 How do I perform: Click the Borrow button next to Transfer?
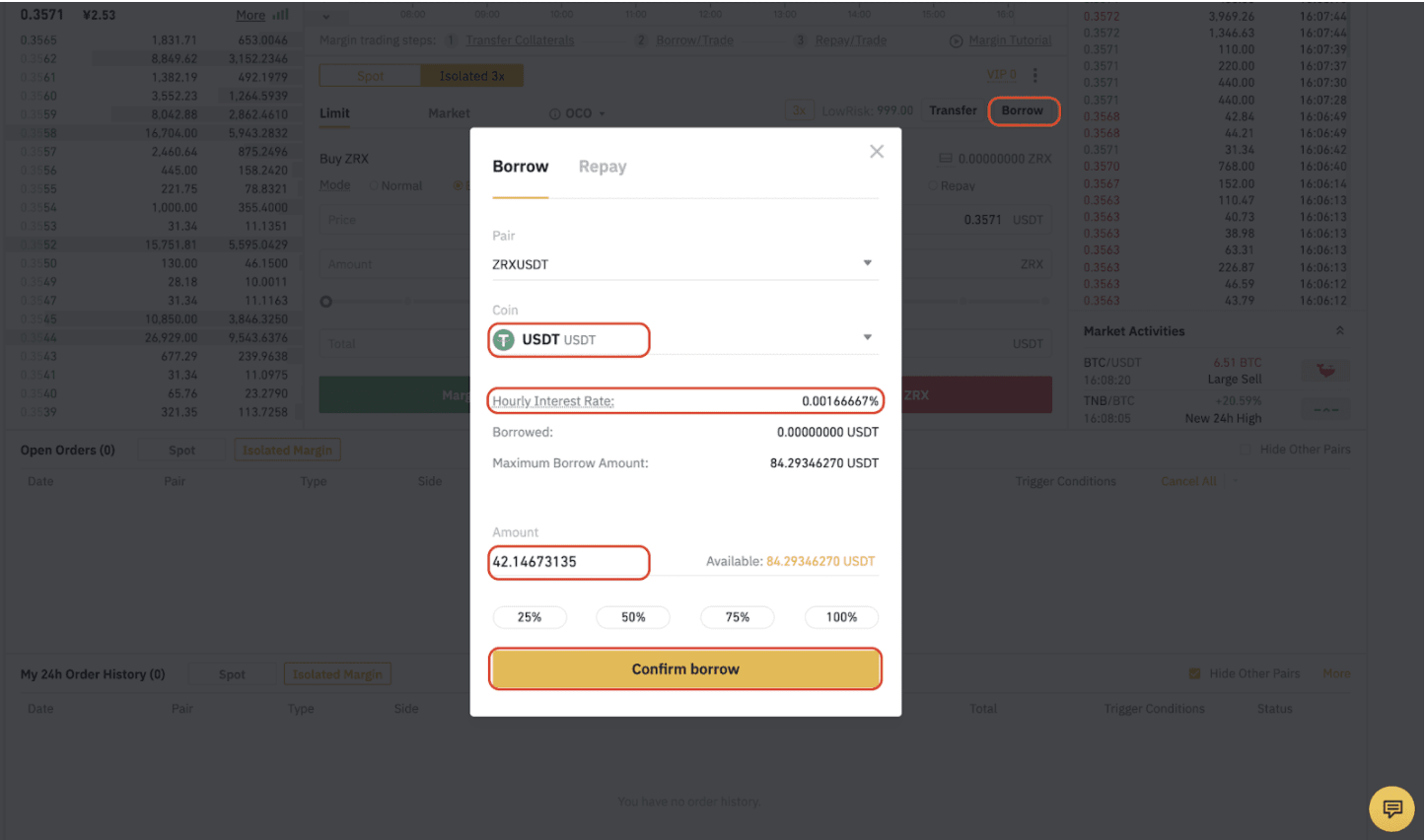1023,110
